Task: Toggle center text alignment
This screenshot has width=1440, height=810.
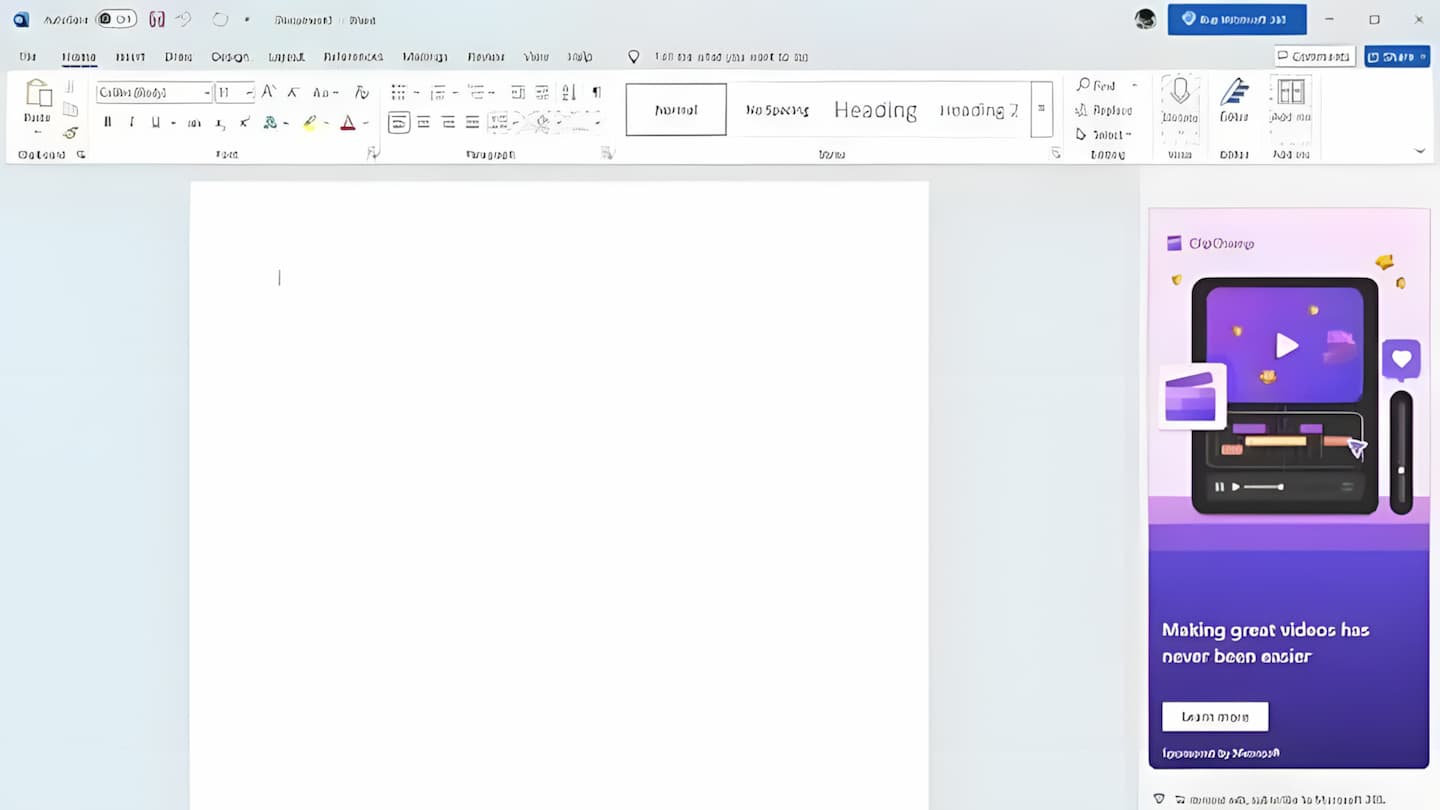Action: (423, 122)
